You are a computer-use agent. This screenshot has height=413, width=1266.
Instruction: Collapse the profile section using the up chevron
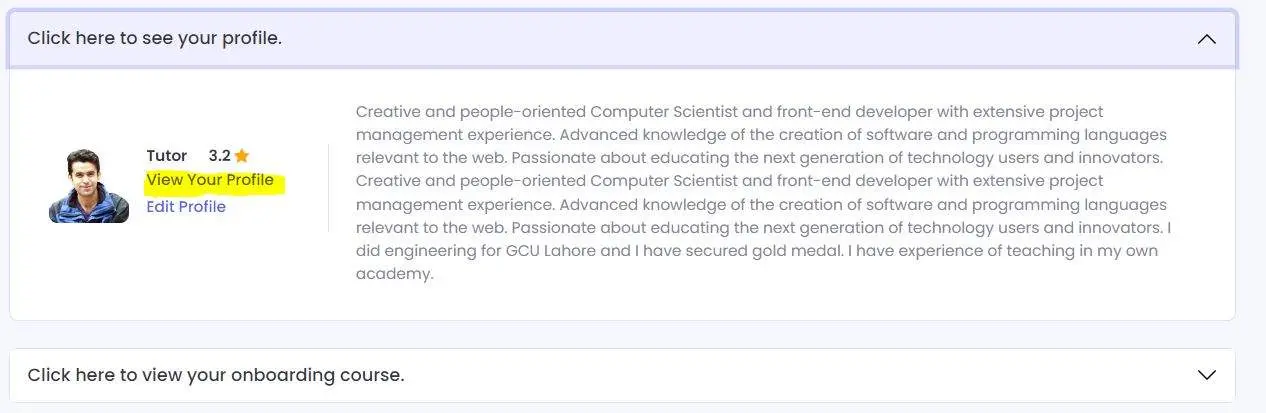[x=1206, y=39]
